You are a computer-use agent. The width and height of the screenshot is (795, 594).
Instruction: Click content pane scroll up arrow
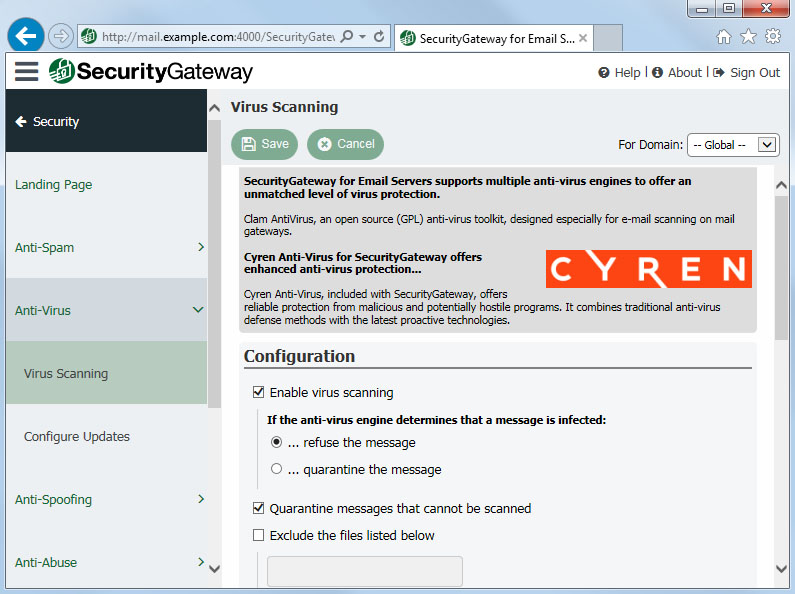point(781,185)
